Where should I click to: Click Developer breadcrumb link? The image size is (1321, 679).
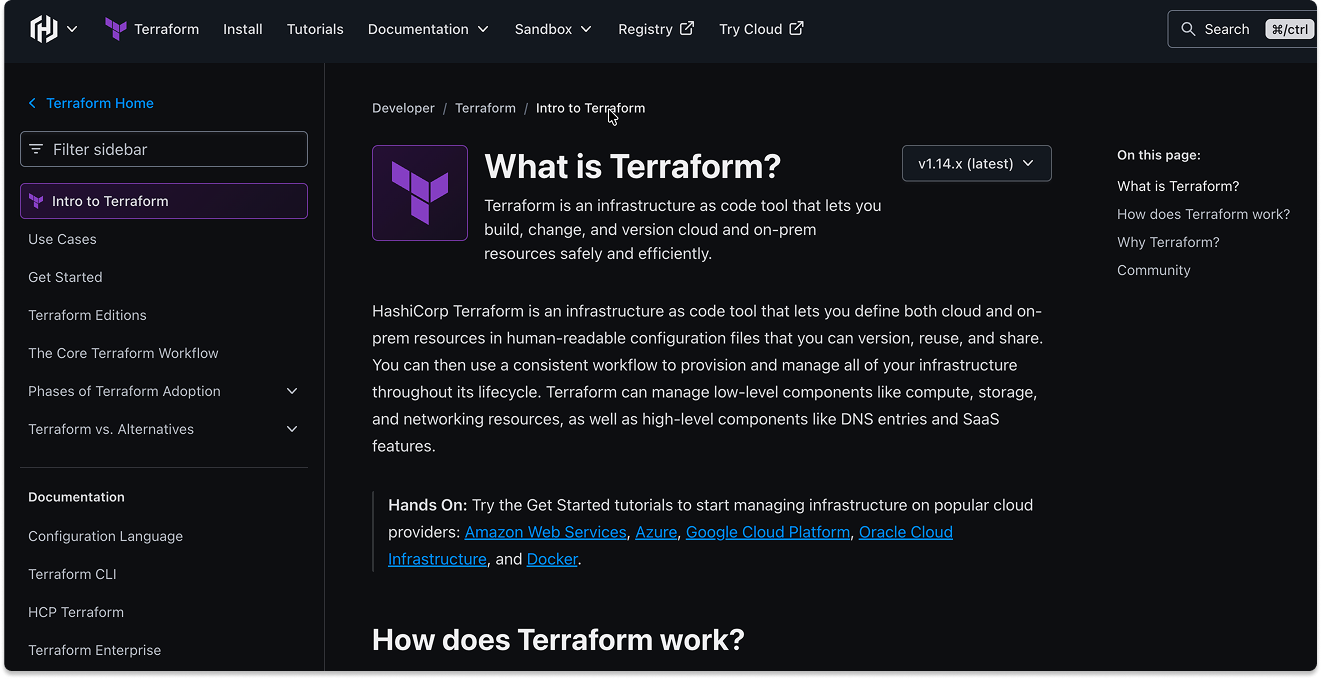coord(403,108)
